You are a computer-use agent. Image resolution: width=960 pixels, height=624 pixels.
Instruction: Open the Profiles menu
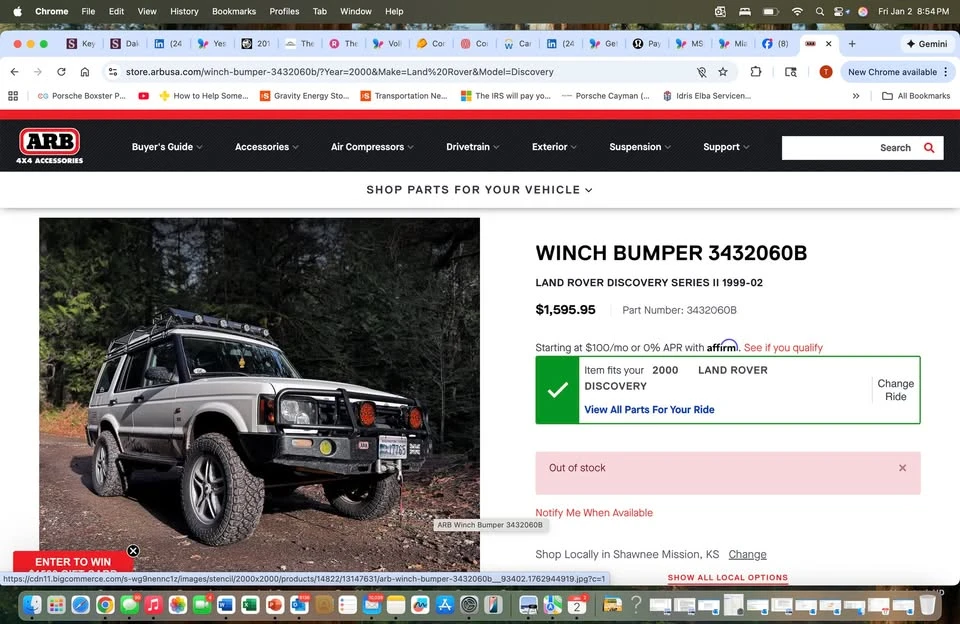tap(284, 11)
